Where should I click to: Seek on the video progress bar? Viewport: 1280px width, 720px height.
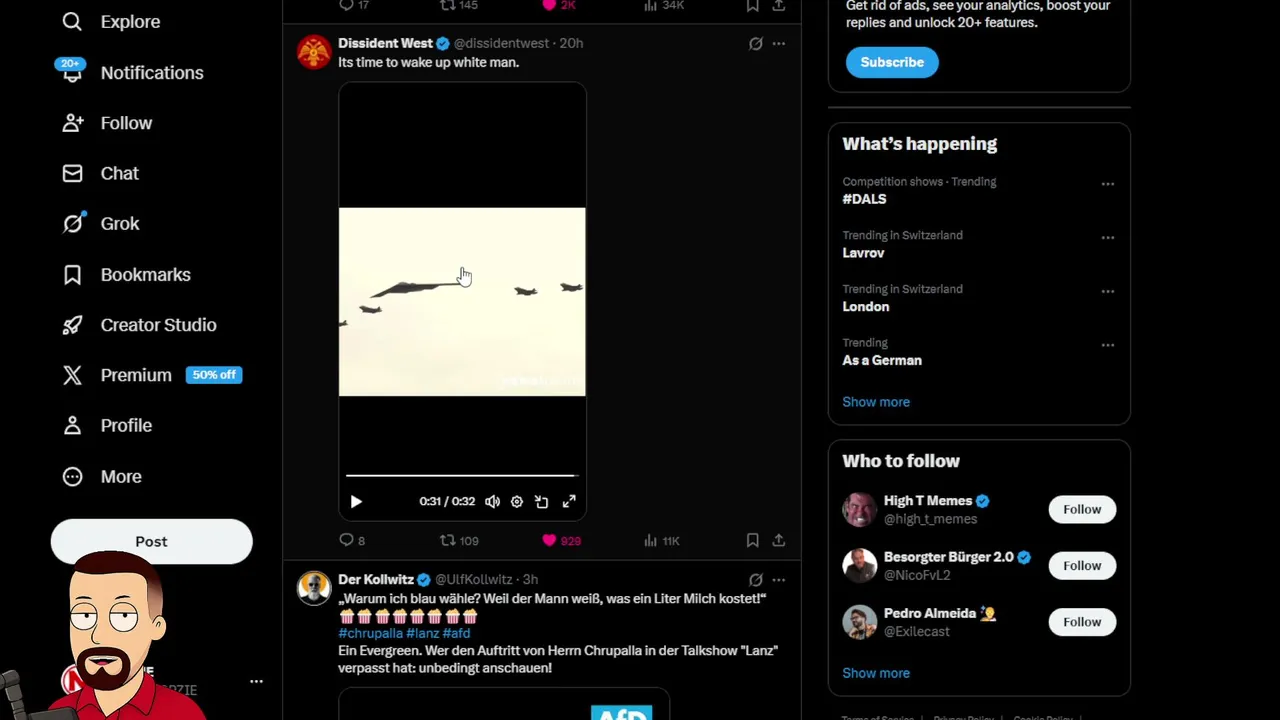click(461, 476)
